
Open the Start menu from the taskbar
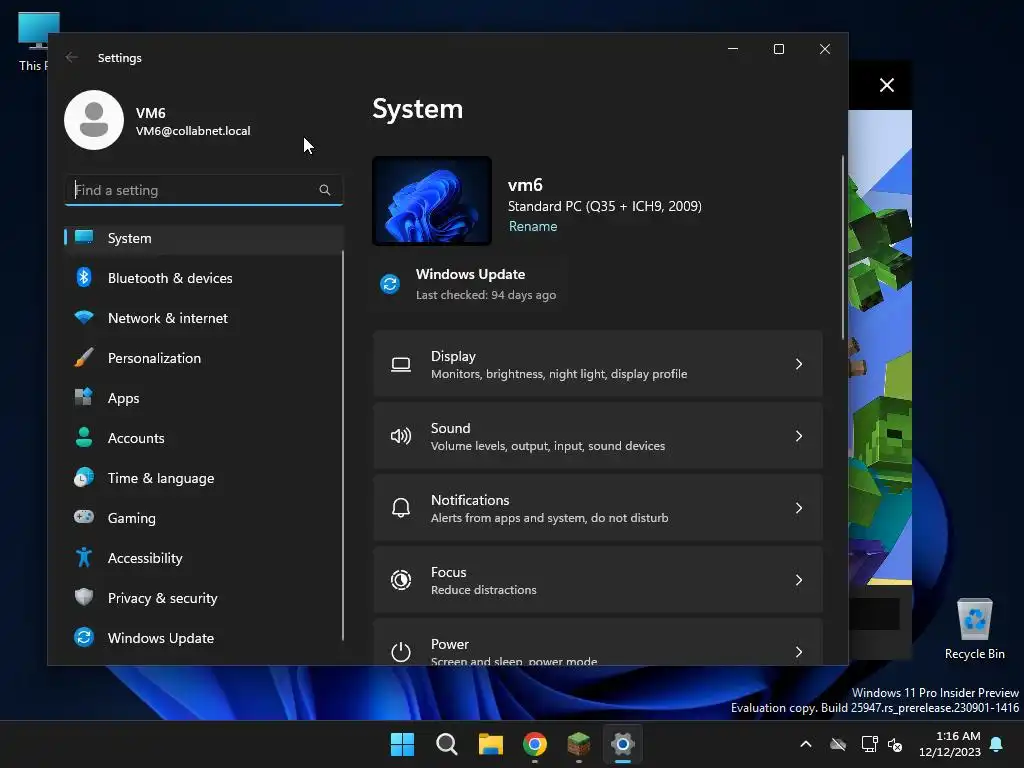pyautogui.click(x=402, y=744)
